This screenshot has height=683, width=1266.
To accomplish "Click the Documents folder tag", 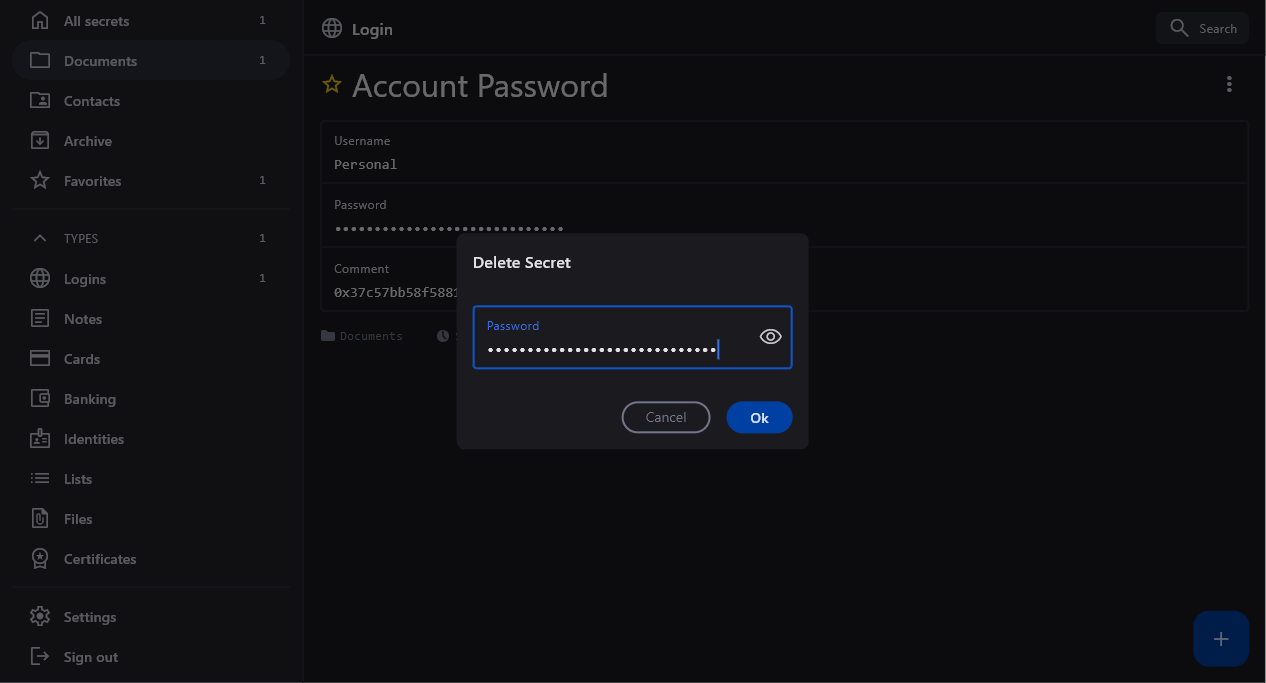I will (x=362, y=336).
